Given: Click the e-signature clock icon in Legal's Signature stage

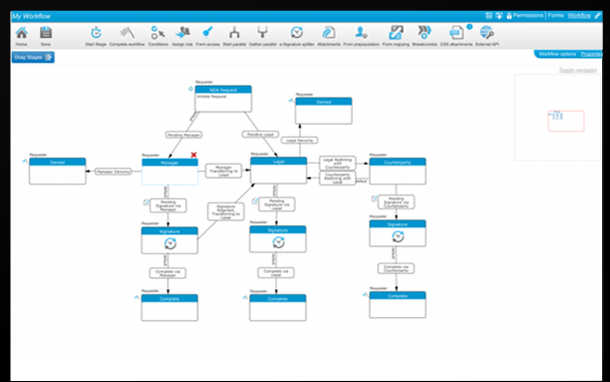Looking at the screenshot, I should pyautogui.click(x=278, y=242).
